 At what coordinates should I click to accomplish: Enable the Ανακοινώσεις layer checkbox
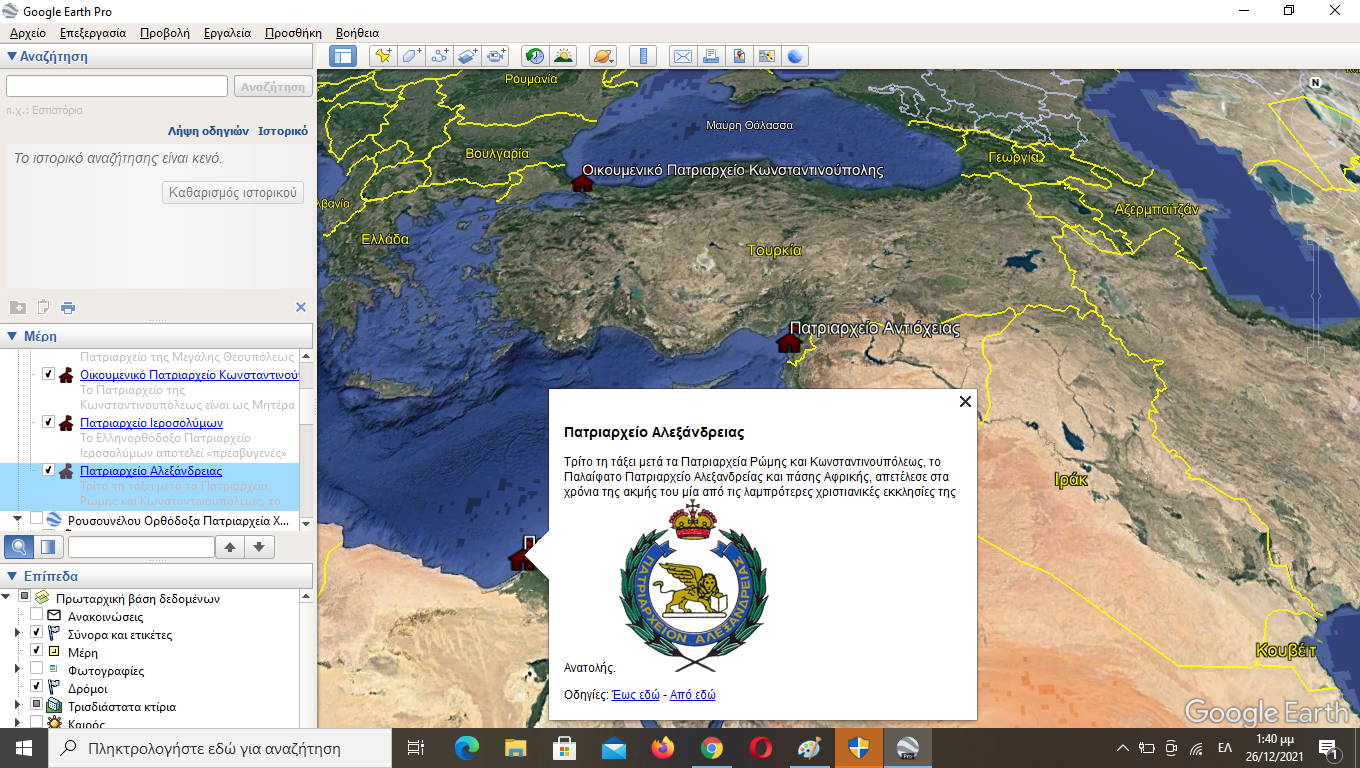tap(36, 616)
